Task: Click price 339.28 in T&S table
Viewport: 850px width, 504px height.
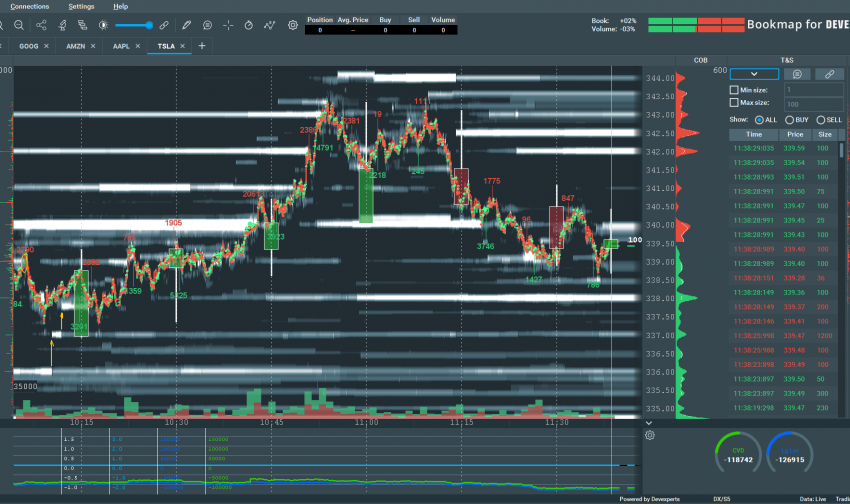Action: pyautogui.click(x=794, y=278)
